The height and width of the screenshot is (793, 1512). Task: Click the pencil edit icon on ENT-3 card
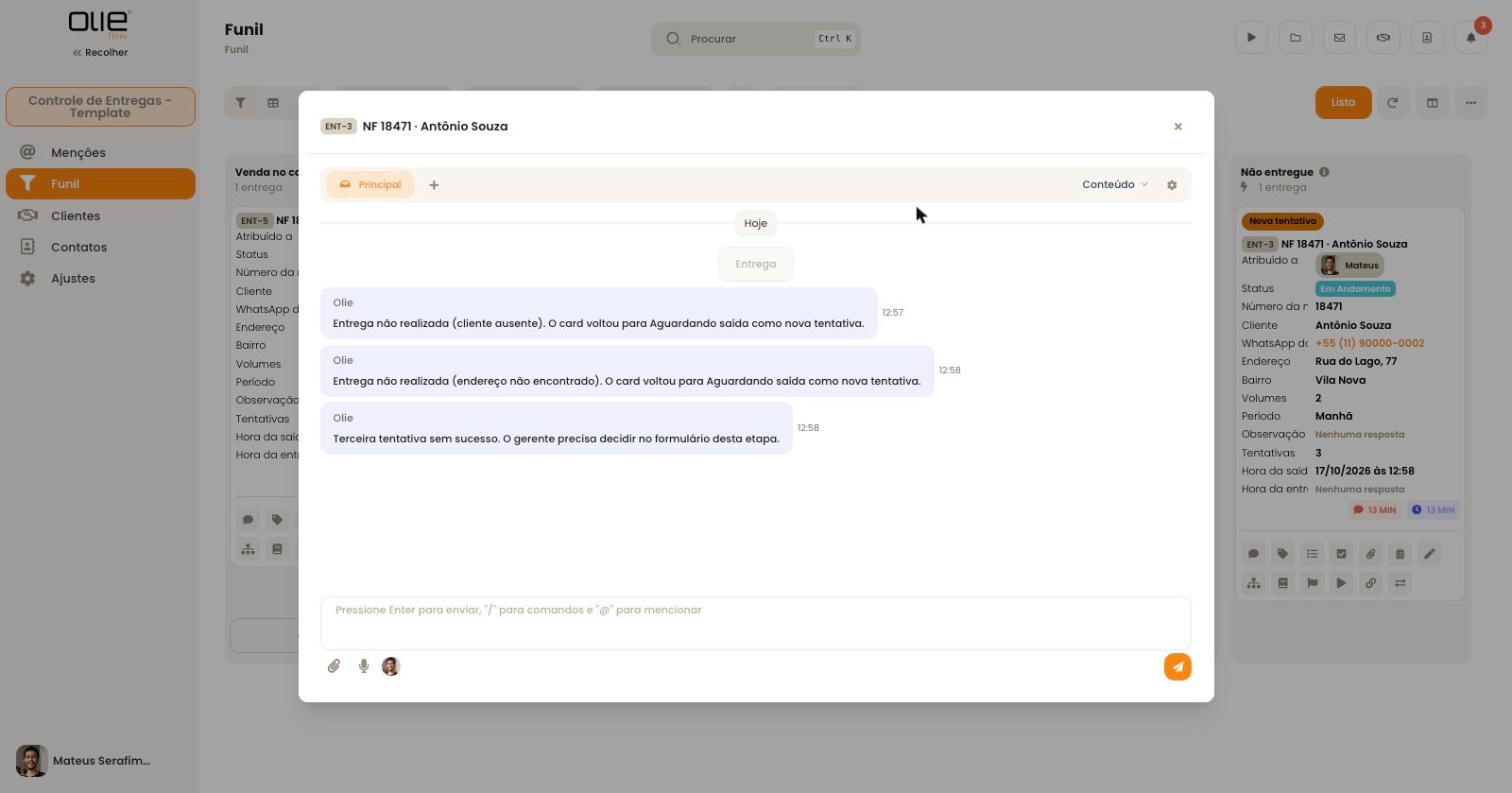[x=1430, y=554]
